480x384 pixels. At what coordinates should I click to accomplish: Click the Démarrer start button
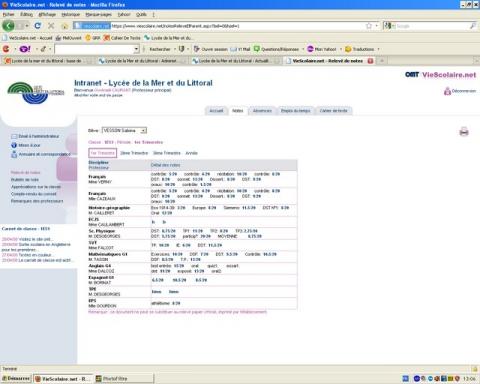tap(16, 379)
